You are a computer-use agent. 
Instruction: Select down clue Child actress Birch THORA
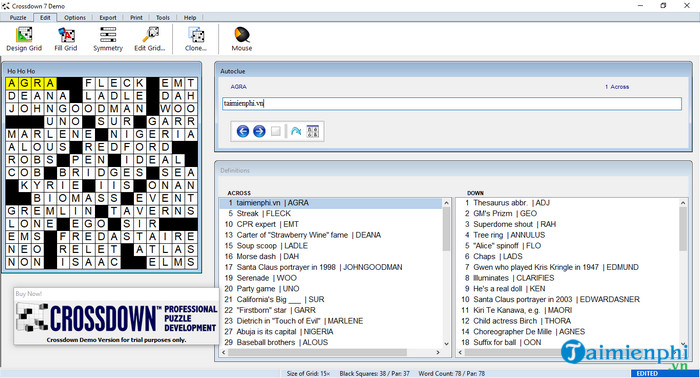[568, 321]
